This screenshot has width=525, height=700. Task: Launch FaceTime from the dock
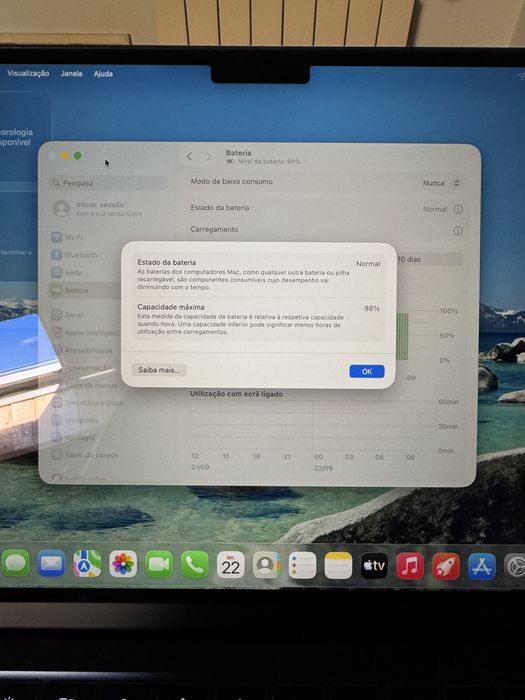point(159,565)
